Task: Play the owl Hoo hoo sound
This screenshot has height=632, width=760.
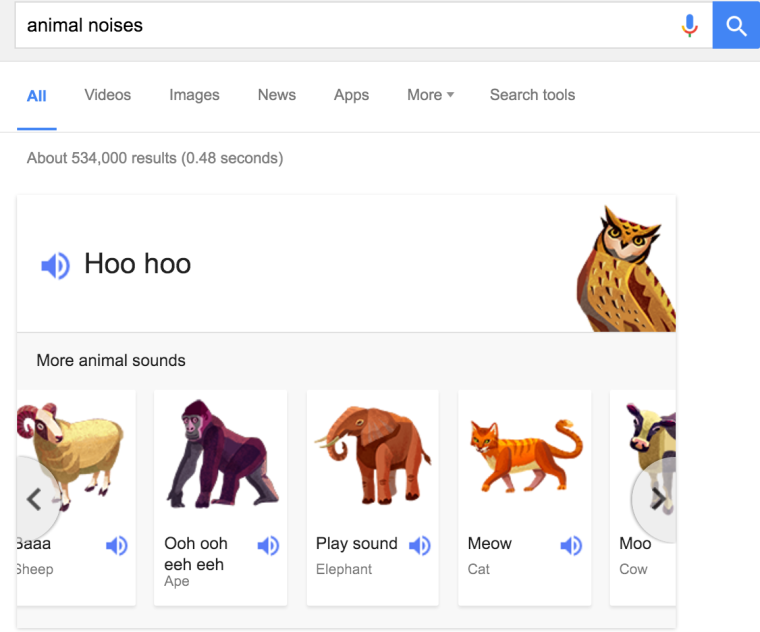Action: tap(56, 265)
